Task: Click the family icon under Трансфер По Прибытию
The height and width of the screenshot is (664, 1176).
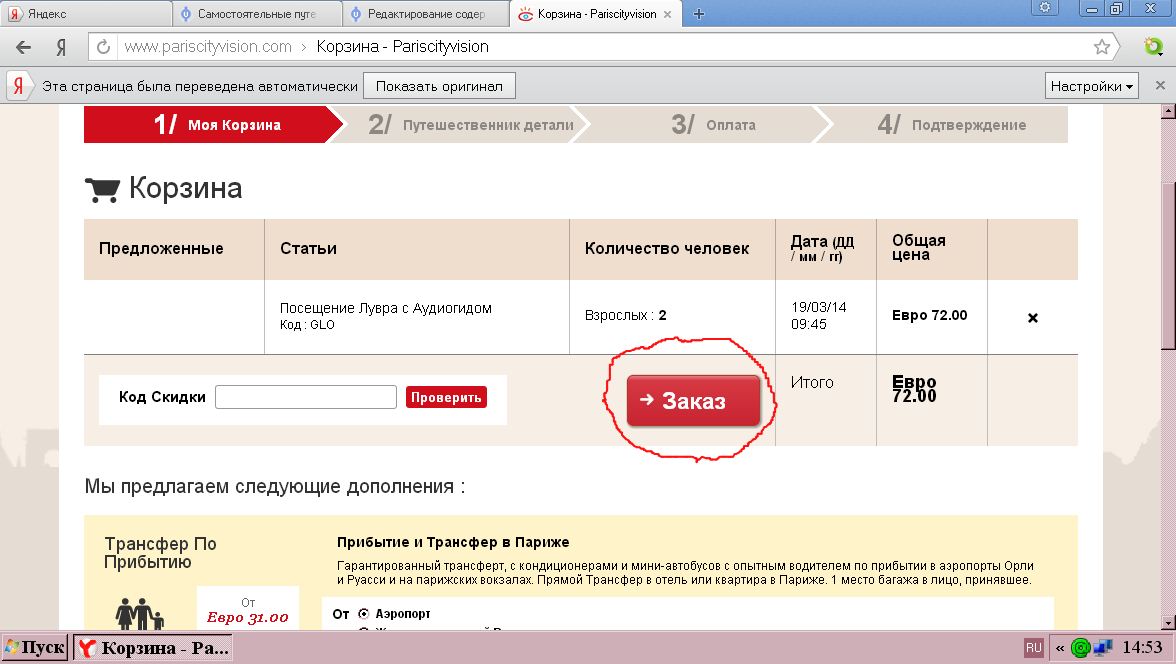Action: pyautogui.click(x=140, y=614)
